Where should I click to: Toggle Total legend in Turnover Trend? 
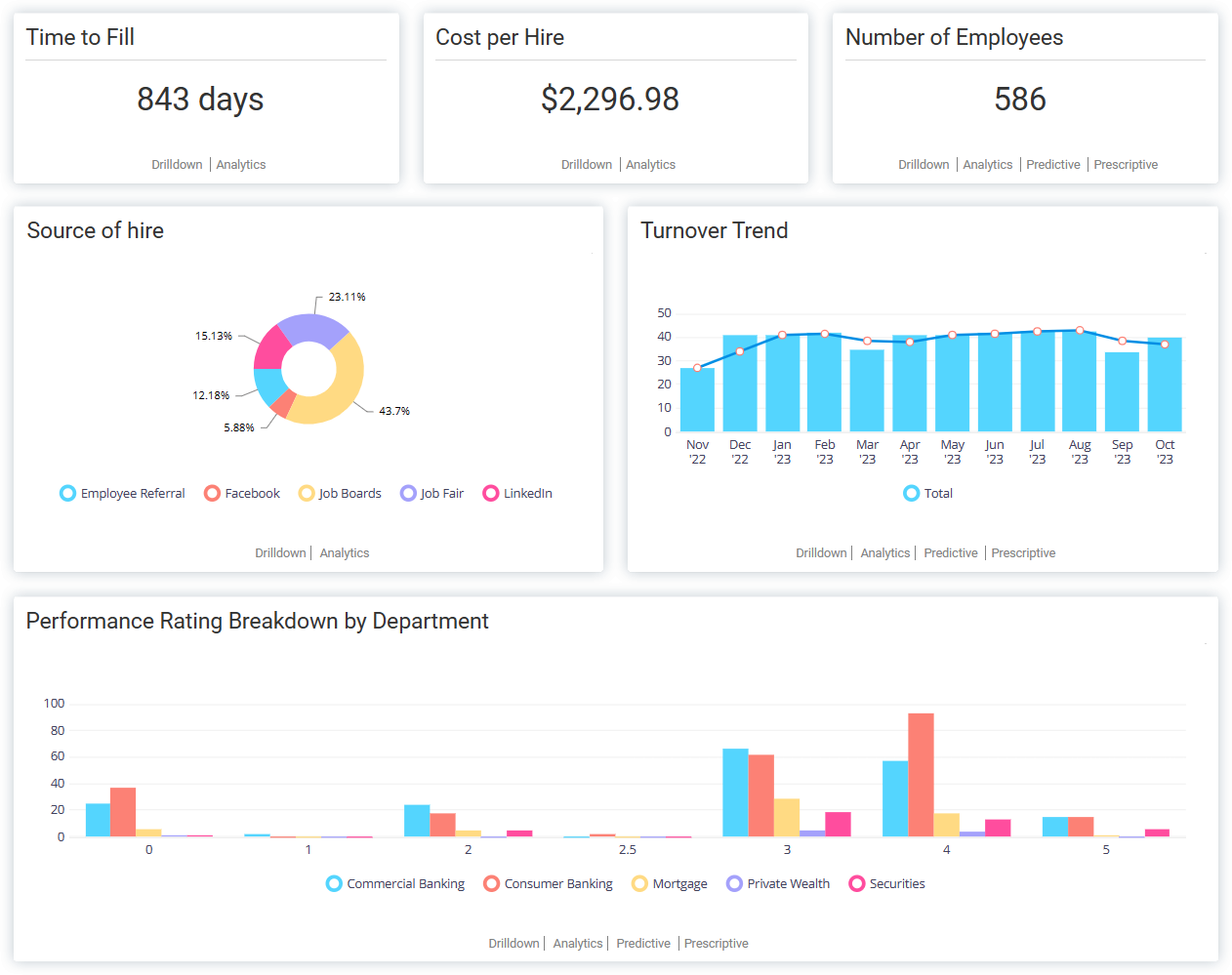coord(928,494)
